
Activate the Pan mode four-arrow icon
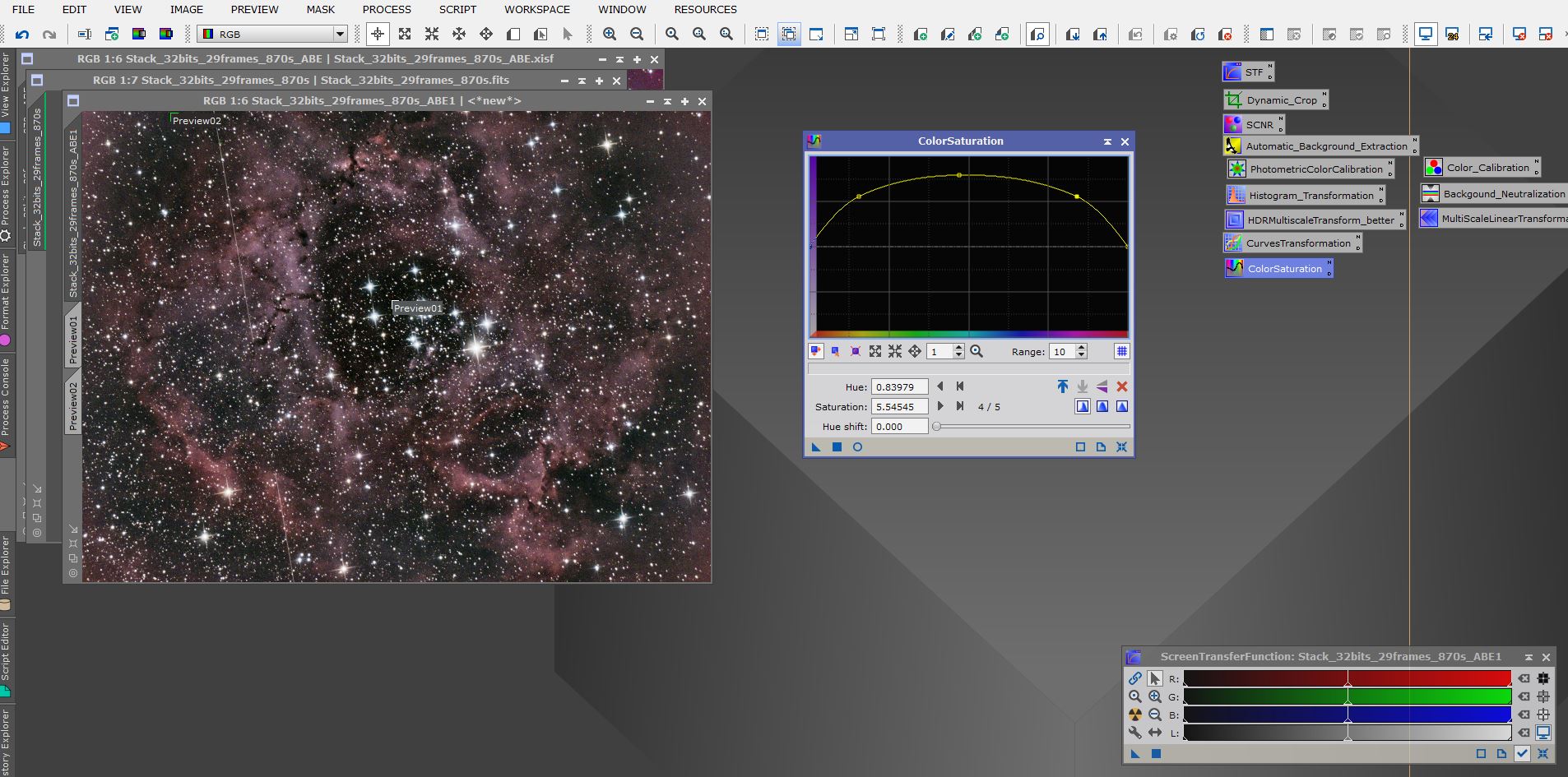[486, 34]
